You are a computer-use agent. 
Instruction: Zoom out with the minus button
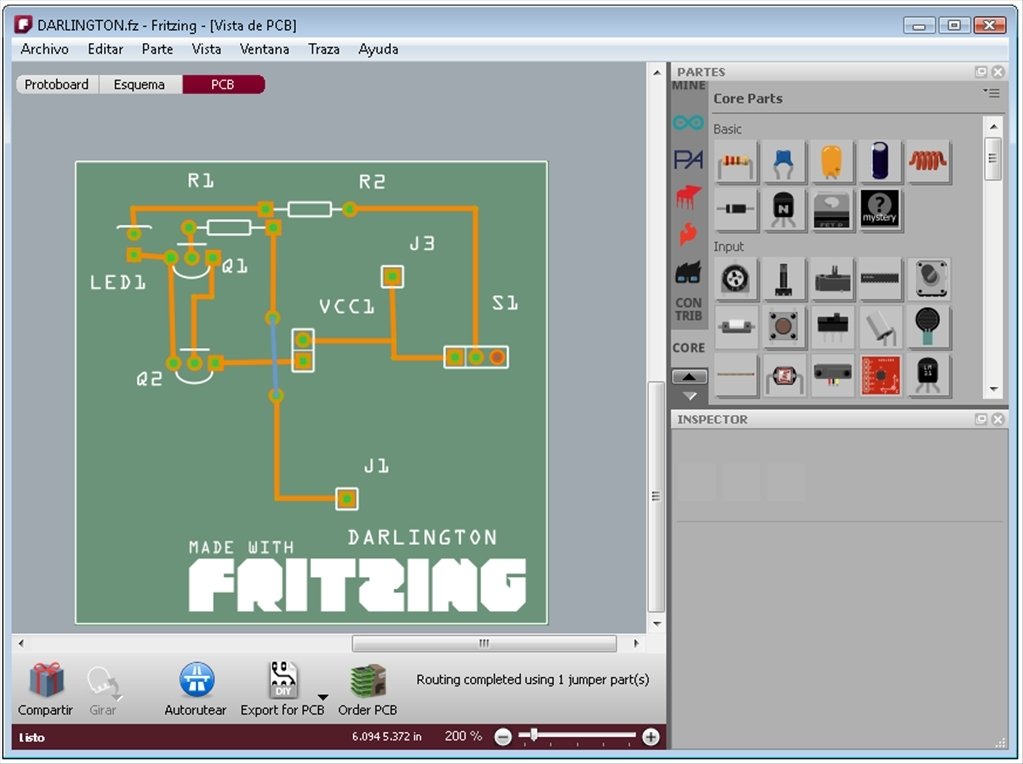(x=503, y=737)
